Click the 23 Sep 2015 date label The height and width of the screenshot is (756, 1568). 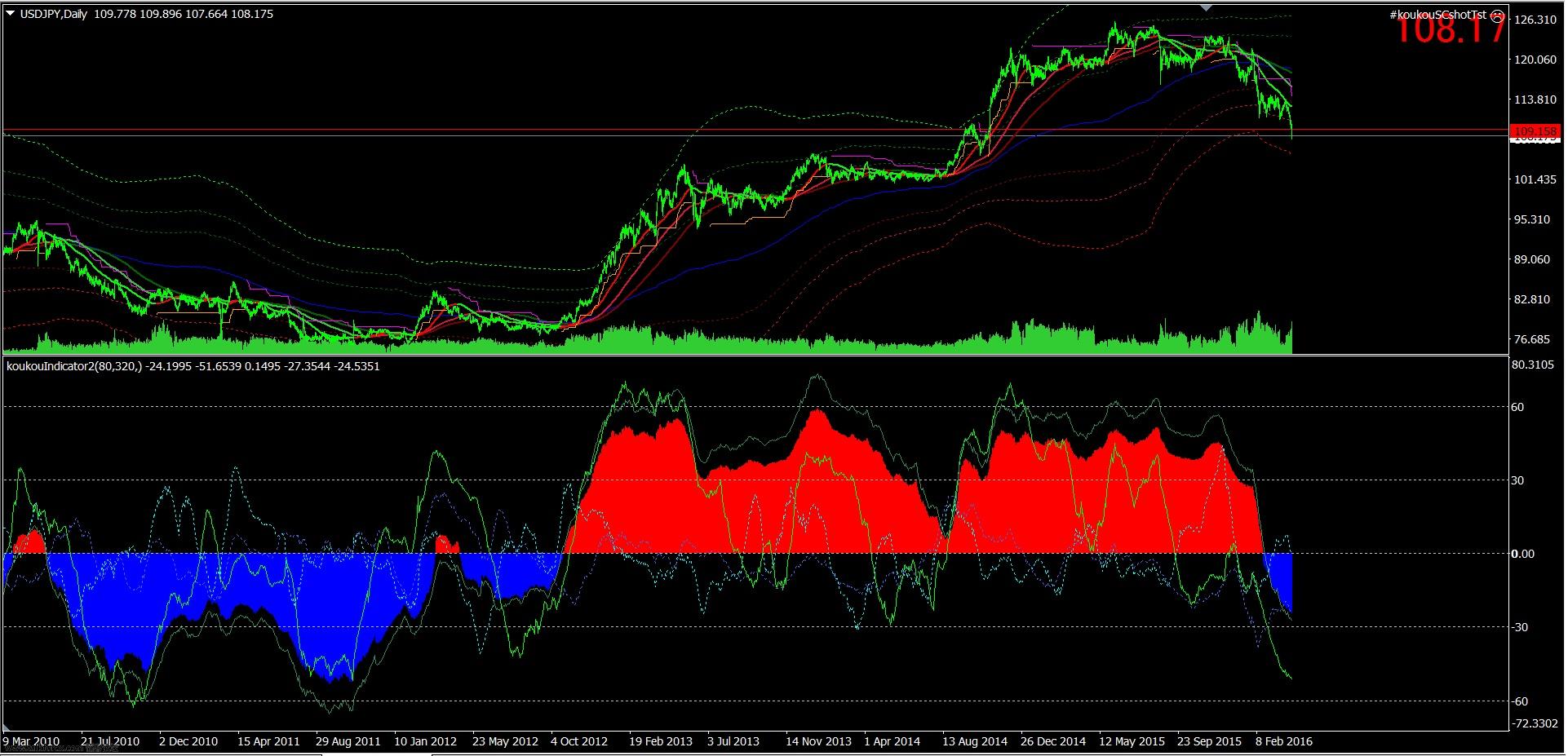pyautogui.click(x=1211, y=741)
